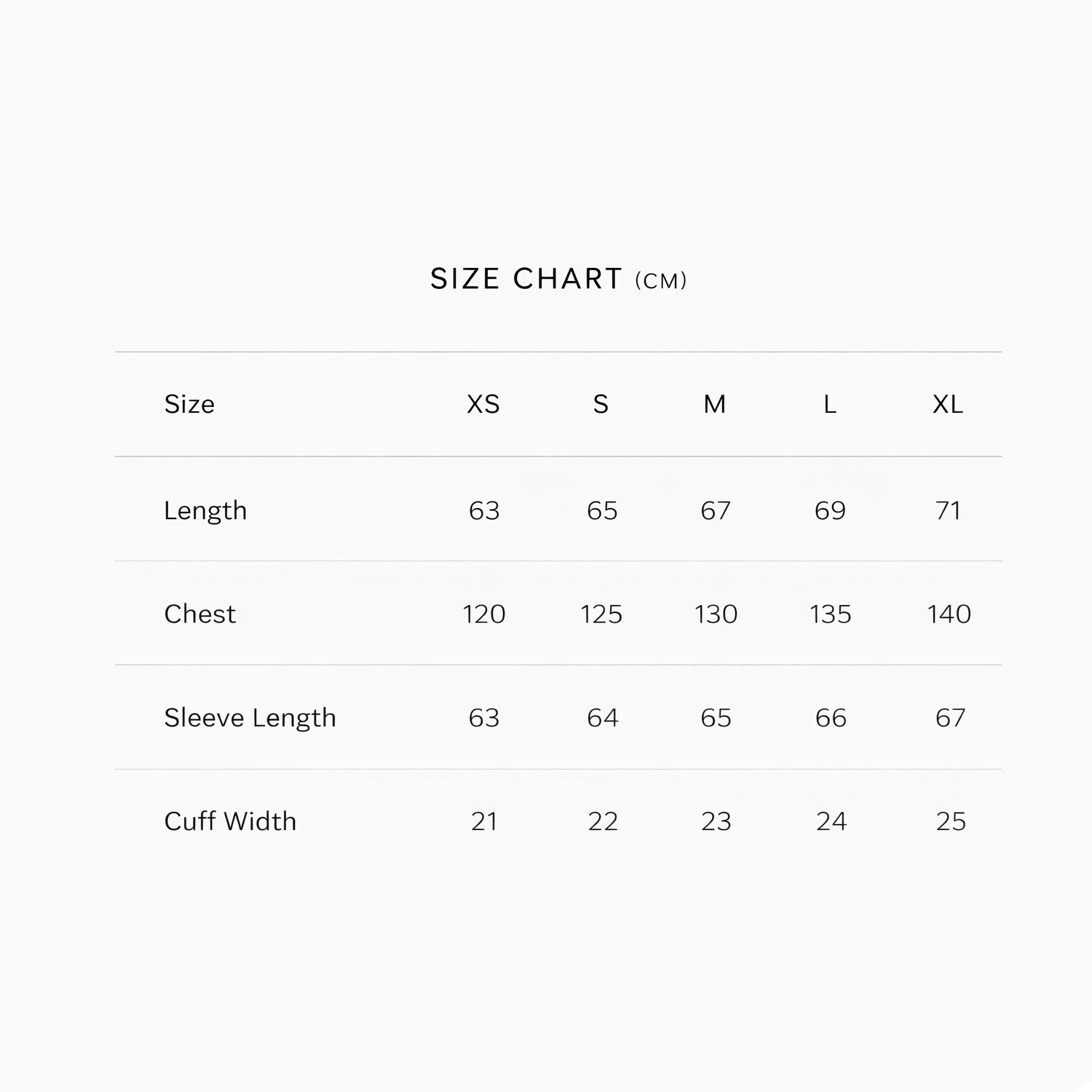Image resolution: width=1092 pixels, height=1092 pixels.
Task: Click the Chest row label
Action: point(200,614)
